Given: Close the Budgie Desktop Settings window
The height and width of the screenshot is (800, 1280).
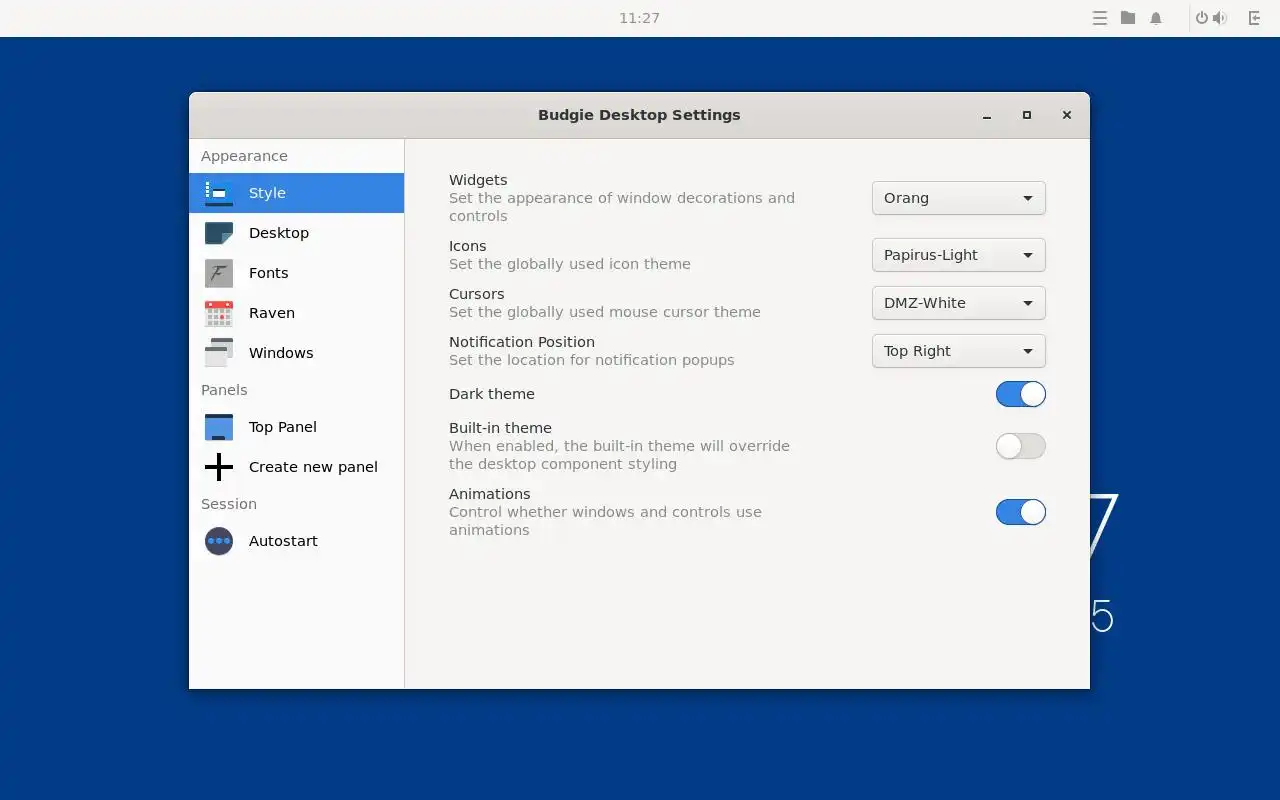Looking at the screenshot, I should [x=1067, y=115].
